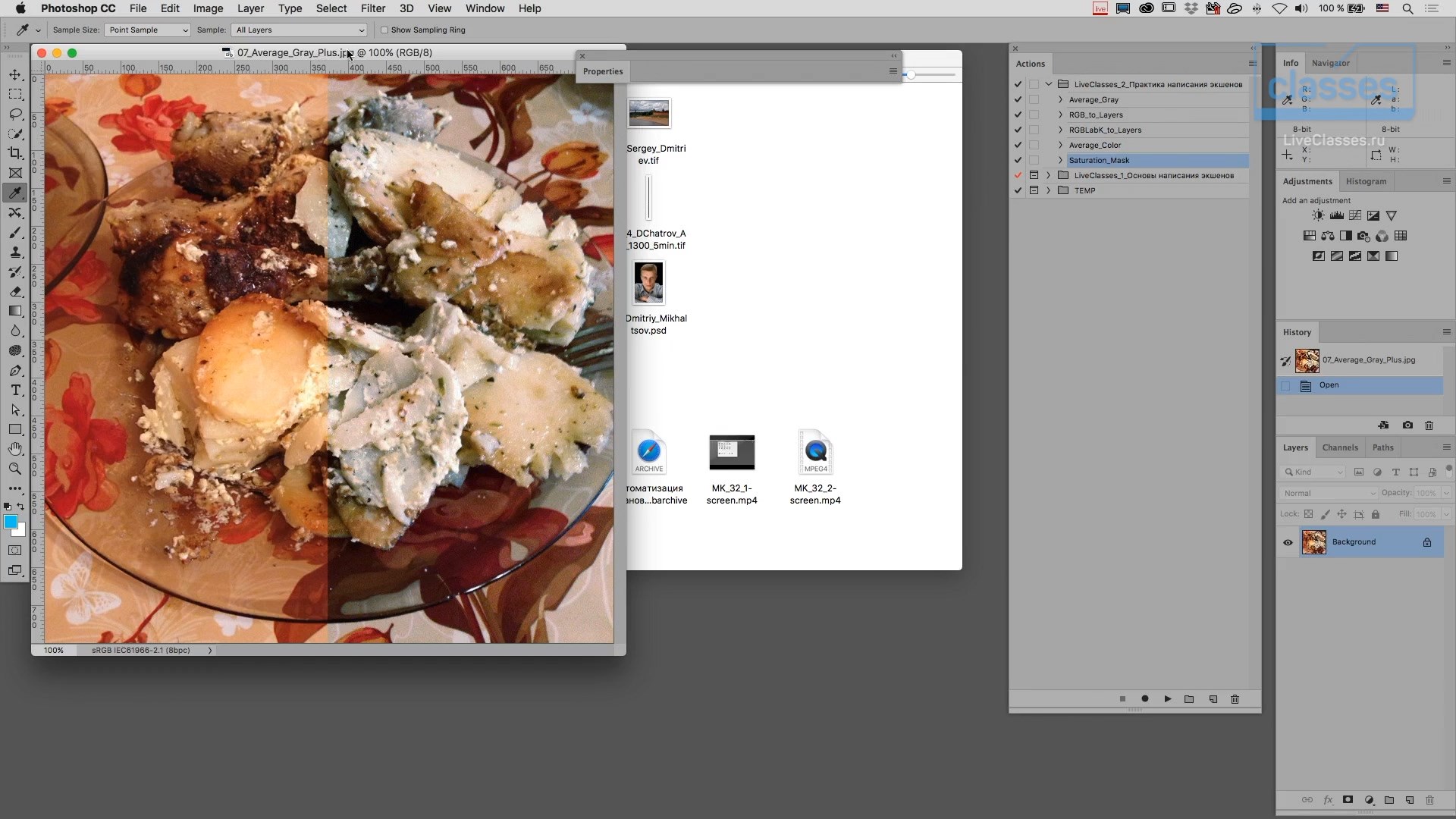This screenshot has width=1456, height=819.
Task: Toggle checkmark for Saturation_Mask action
Action: tap(1018, 160)
